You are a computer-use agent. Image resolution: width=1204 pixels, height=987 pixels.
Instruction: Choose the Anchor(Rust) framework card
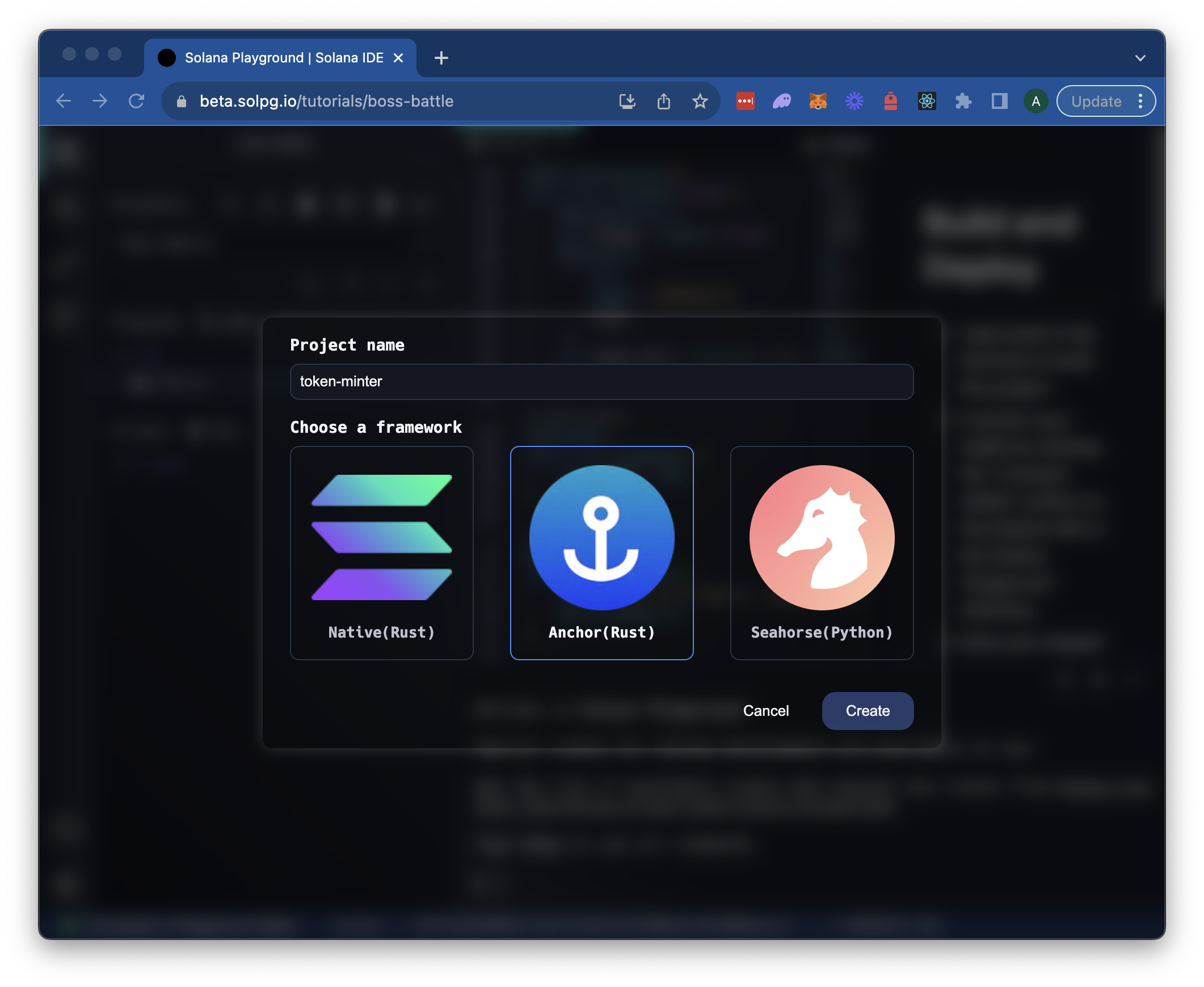click(601, 552)
